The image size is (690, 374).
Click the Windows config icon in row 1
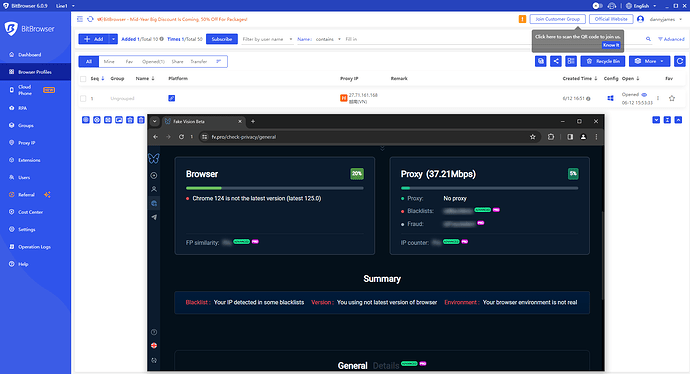pyautogui.click(x=610, y=98)
